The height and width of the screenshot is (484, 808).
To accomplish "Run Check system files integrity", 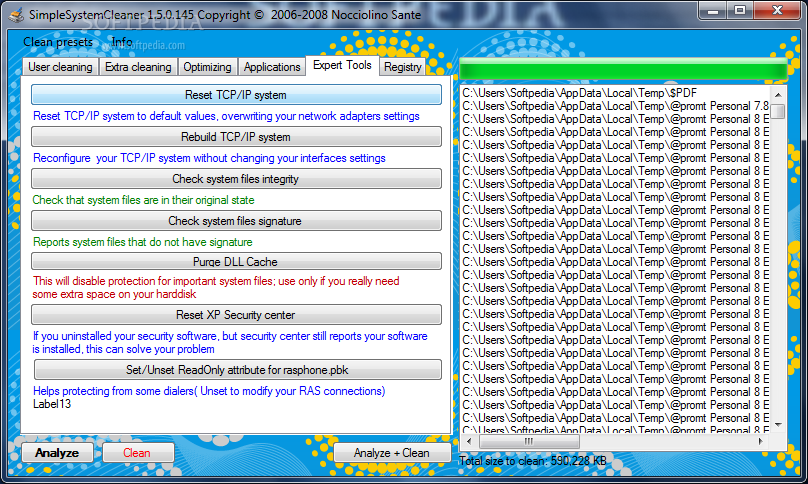I will (x=236, y=179).
